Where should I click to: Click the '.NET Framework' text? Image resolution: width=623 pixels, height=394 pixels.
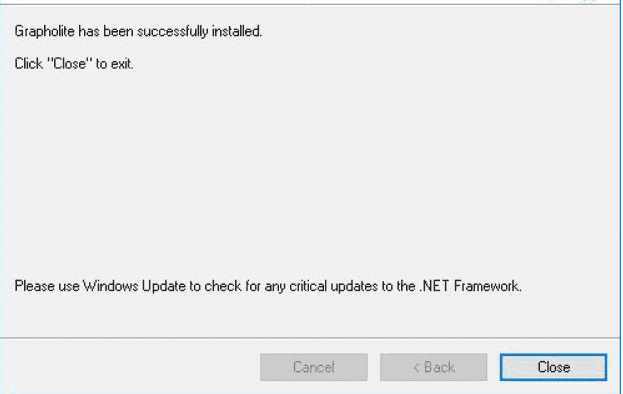(470, 286)
